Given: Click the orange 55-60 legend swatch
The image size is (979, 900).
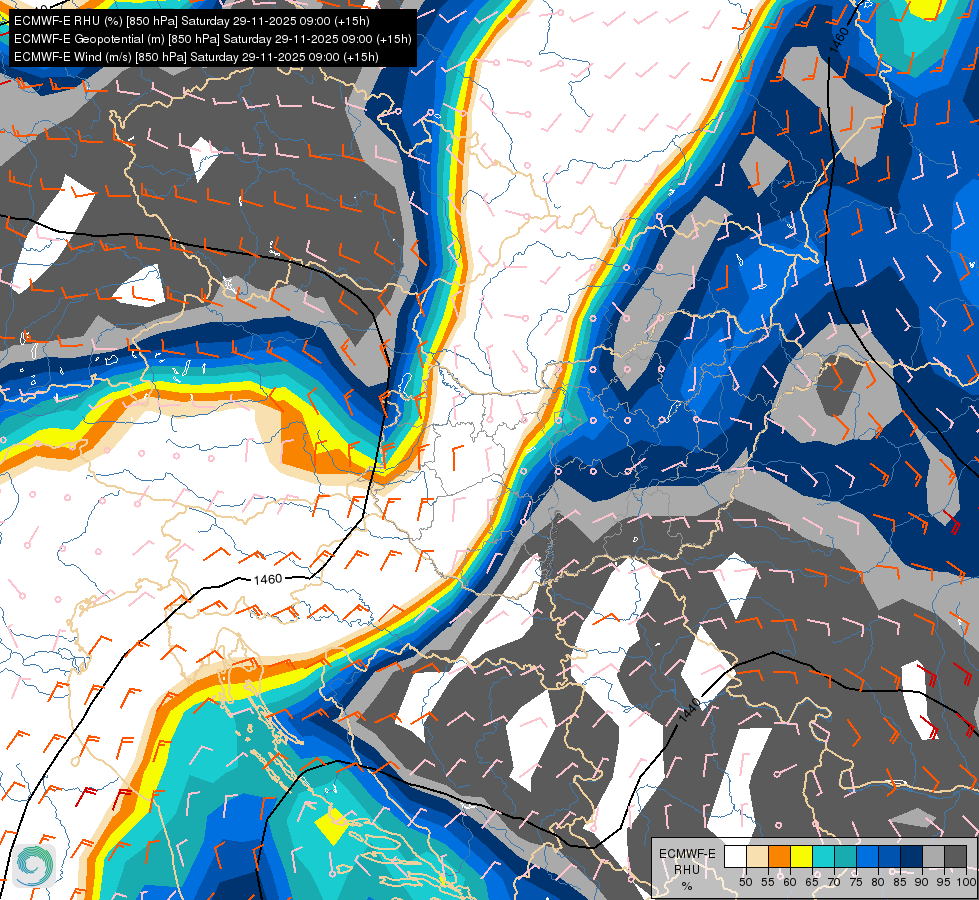Looking at the screenshot, I should 779,856.
